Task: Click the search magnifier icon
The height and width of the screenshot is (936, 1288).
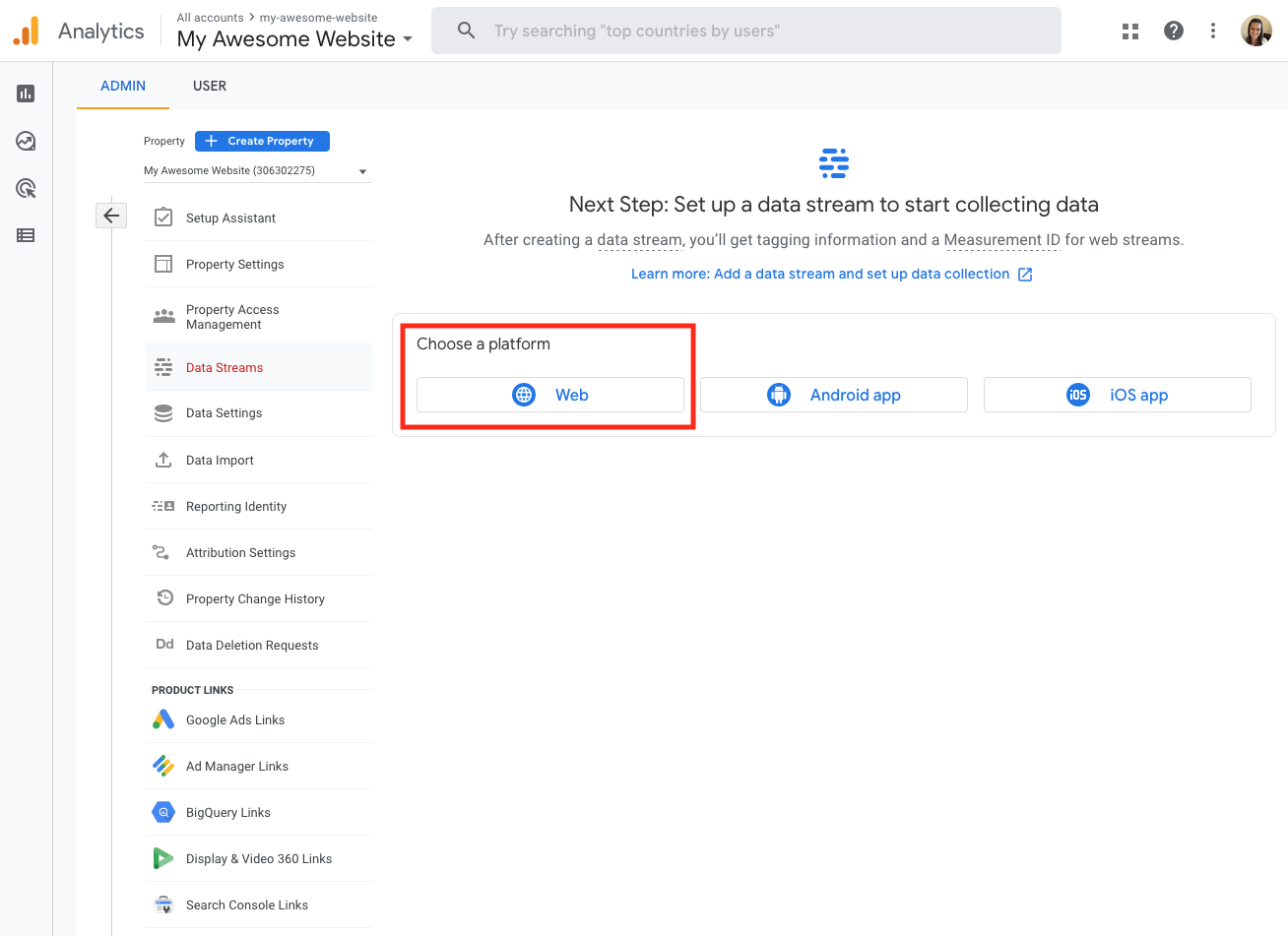Action: tap(467, 31)
